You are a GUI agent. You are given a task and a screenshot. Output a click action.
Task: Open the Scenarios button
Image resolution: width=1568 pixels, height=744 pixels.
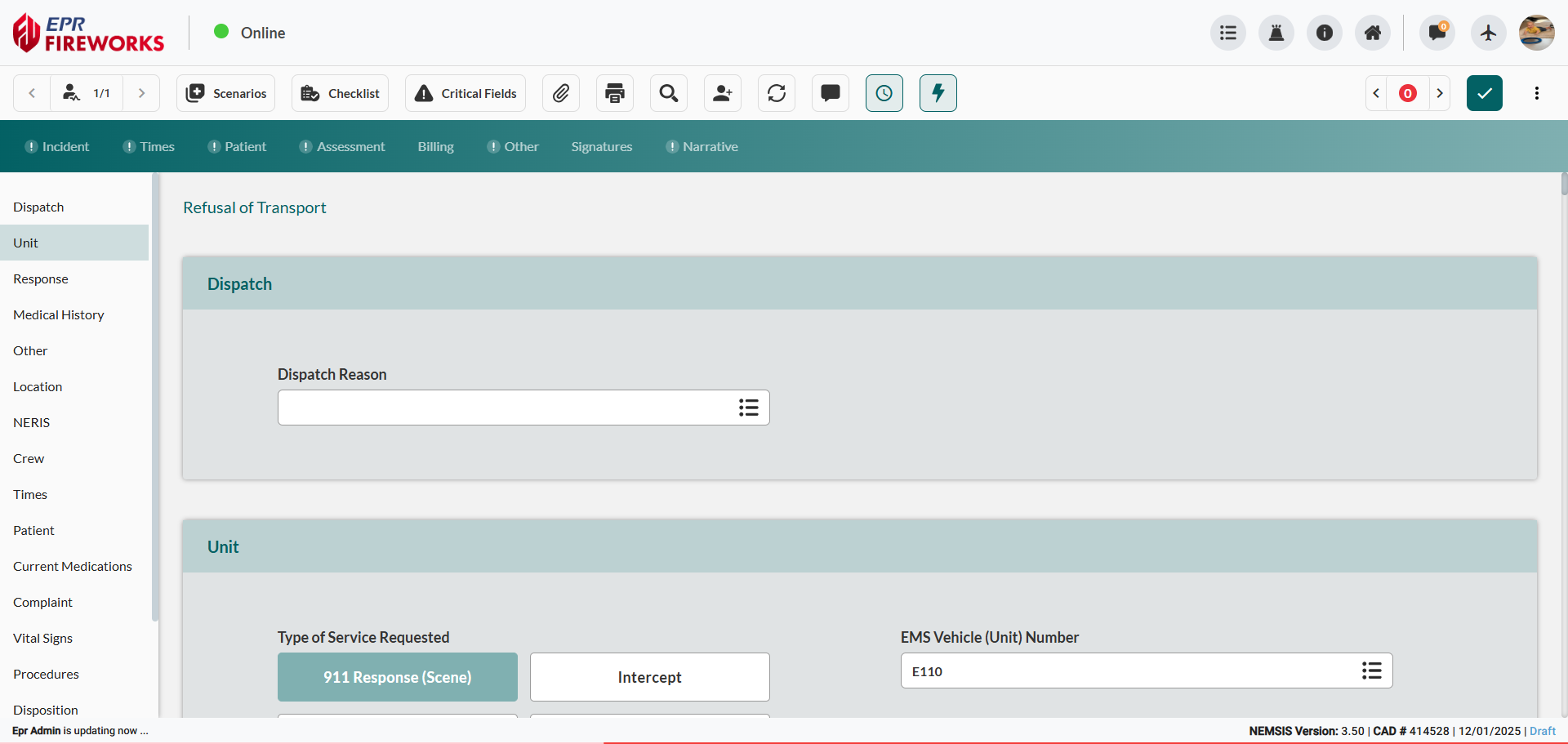tap(226, 93)
